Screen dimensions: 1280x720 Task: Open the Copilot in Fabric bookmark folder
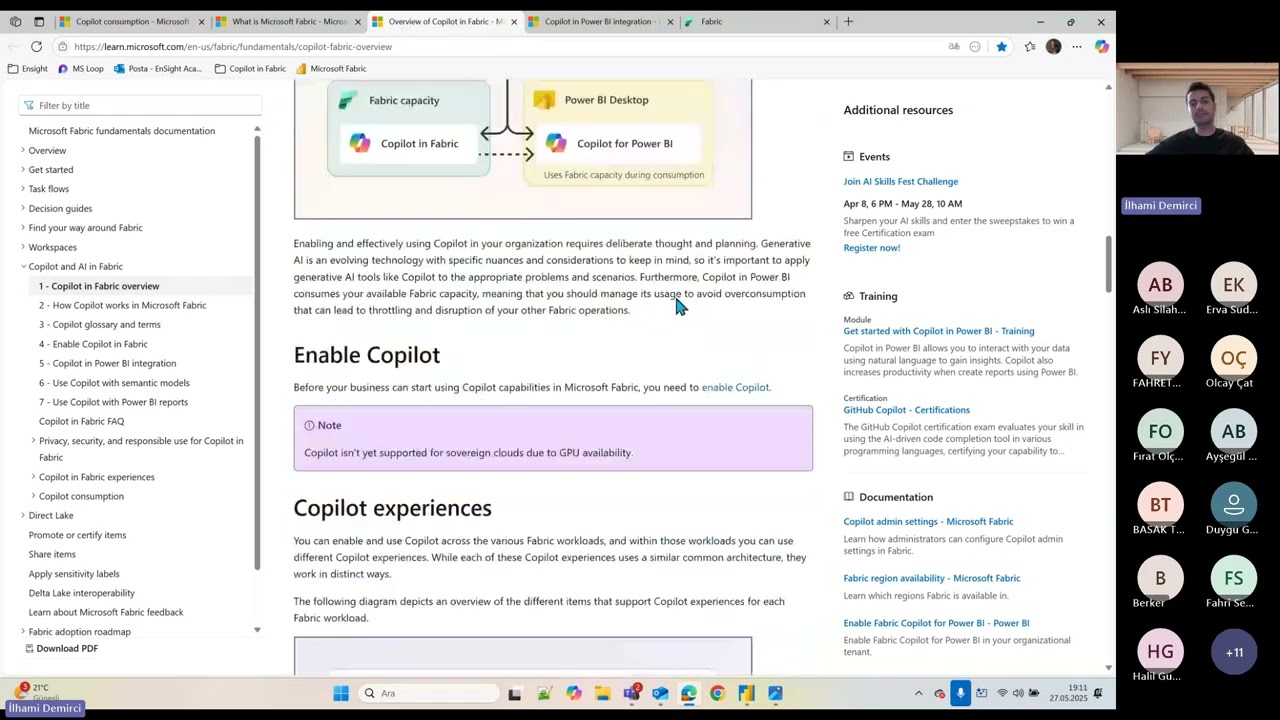pos(250,68)
